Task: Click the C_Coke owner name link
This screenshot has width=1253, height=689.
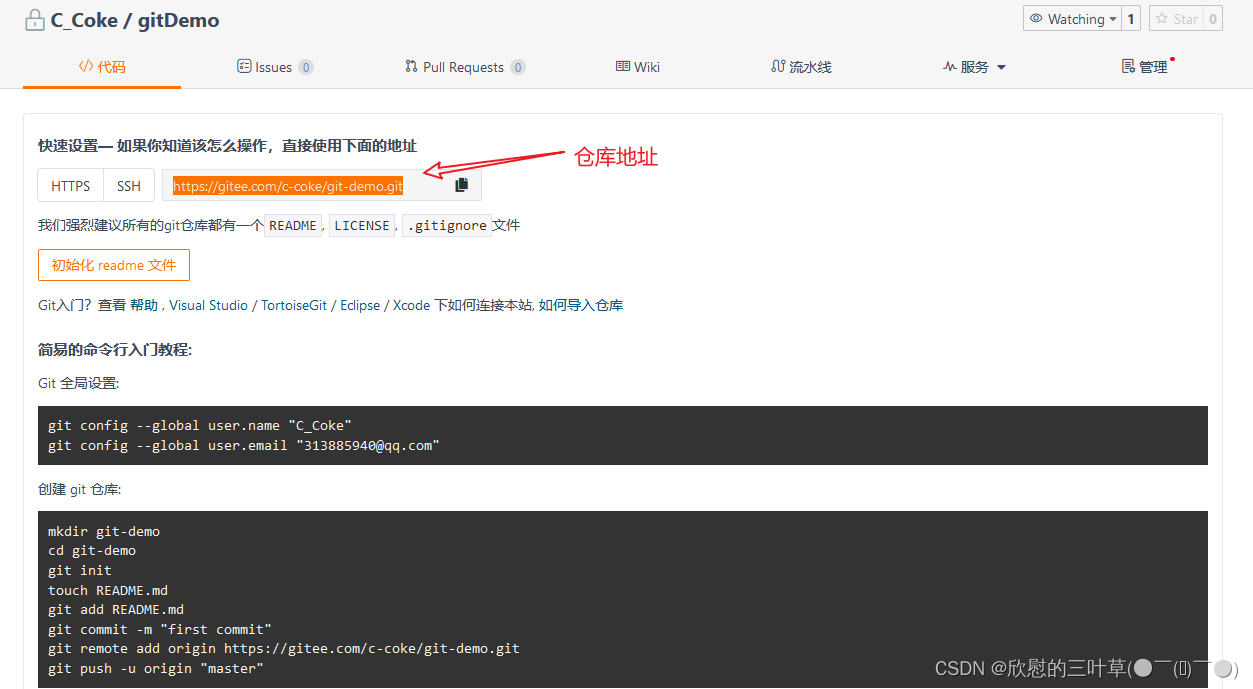Action: (86, 20)
